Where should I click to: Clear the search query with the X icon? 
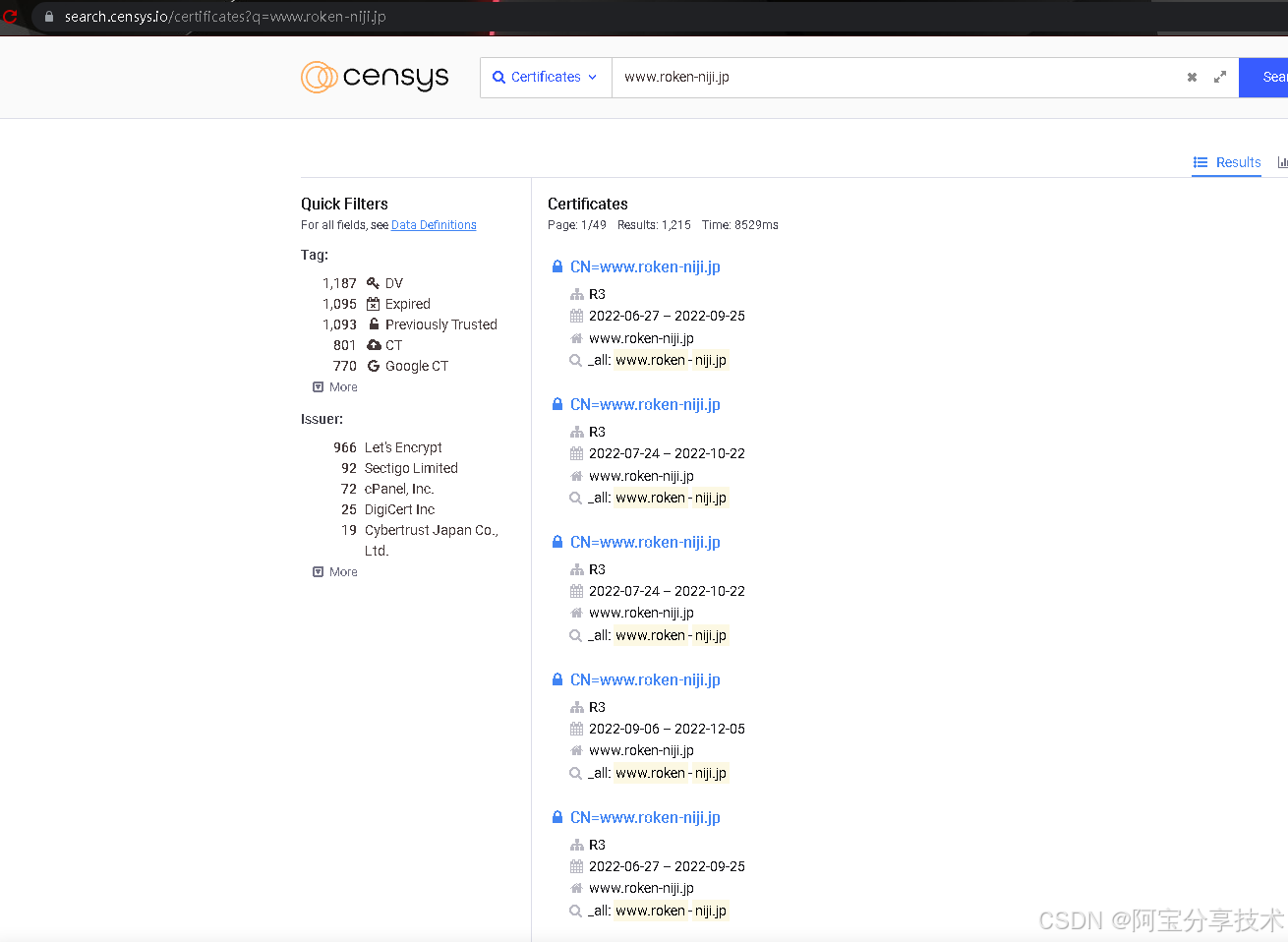point(1192,78)
